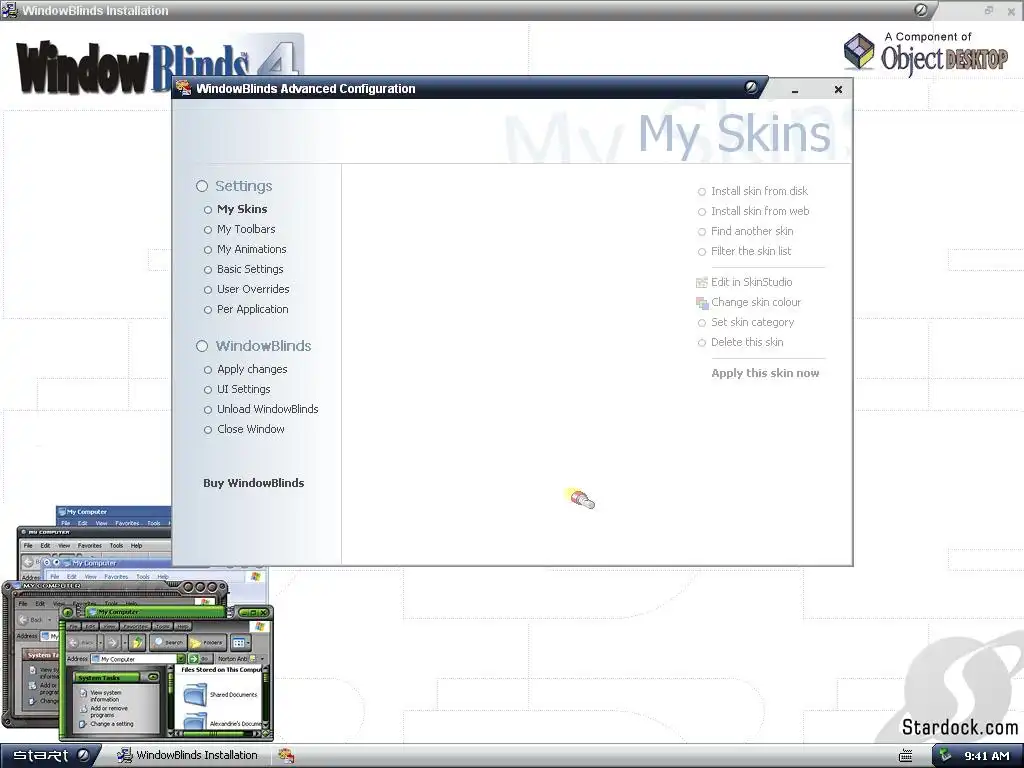Go to Per Application settings
This screenshot has height=768, width=1024.
point(252,310)
